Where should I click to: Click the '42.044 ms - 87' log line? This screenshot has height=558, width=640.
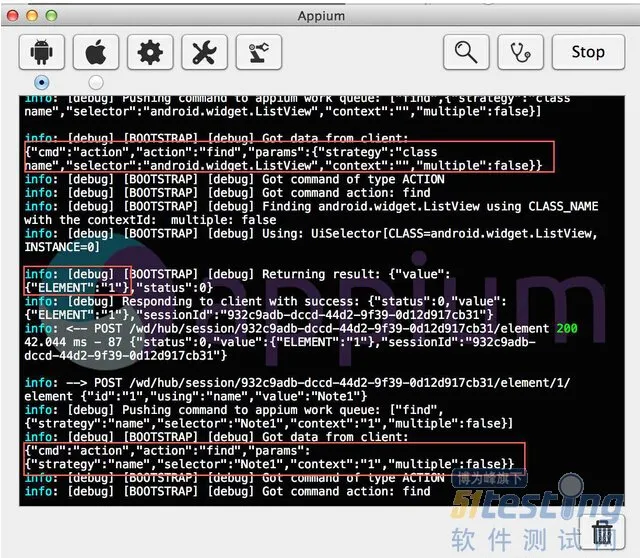280,342
